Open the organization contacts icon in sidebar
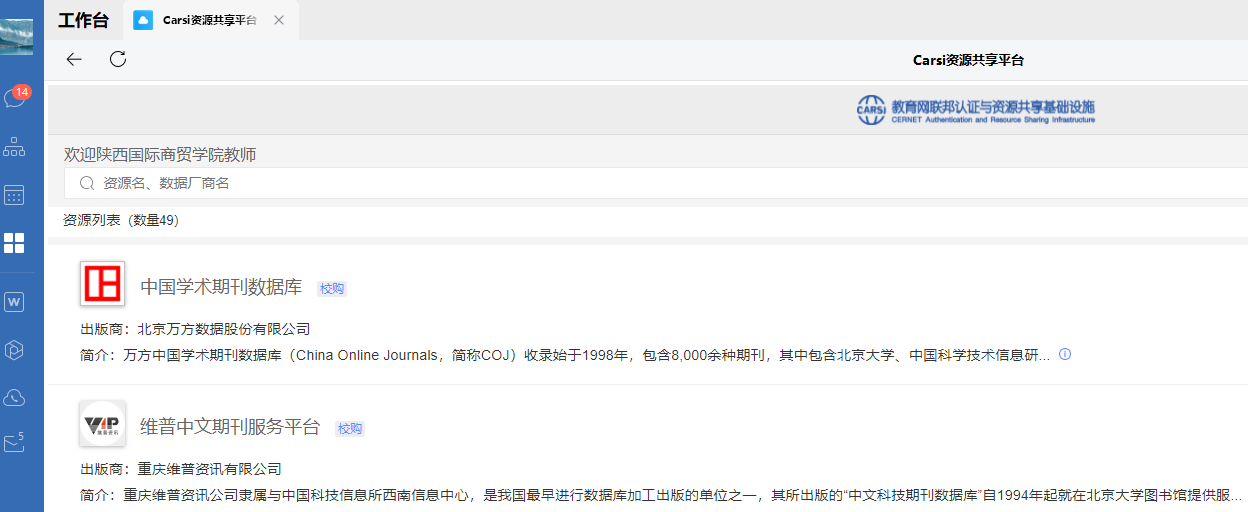The height and width of the screenshot is (512, 1248). [15, 148]
